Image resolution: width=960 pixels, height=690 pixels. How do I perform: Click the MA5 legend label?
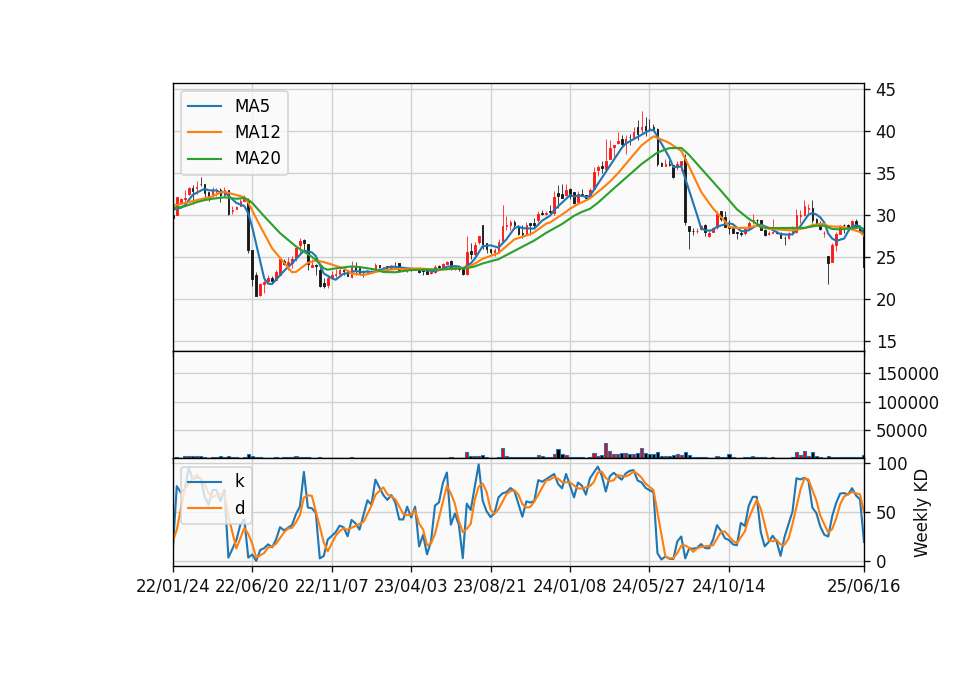click(252, 106)
